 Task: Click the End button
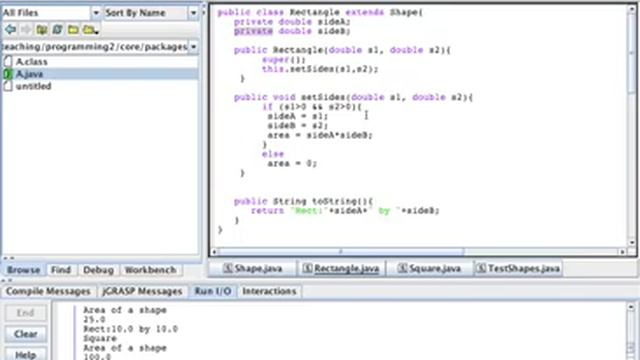pos(25,313)
